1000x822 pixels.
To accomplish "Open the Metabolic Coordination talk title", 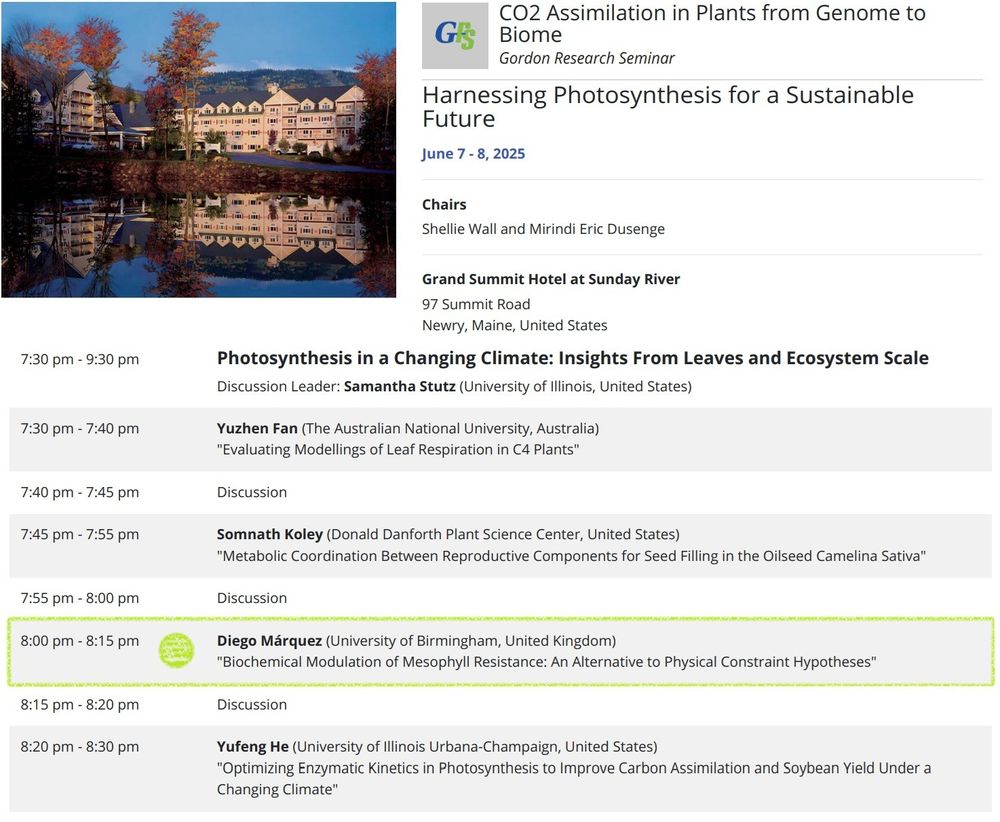I will click(x=571, y=555).
